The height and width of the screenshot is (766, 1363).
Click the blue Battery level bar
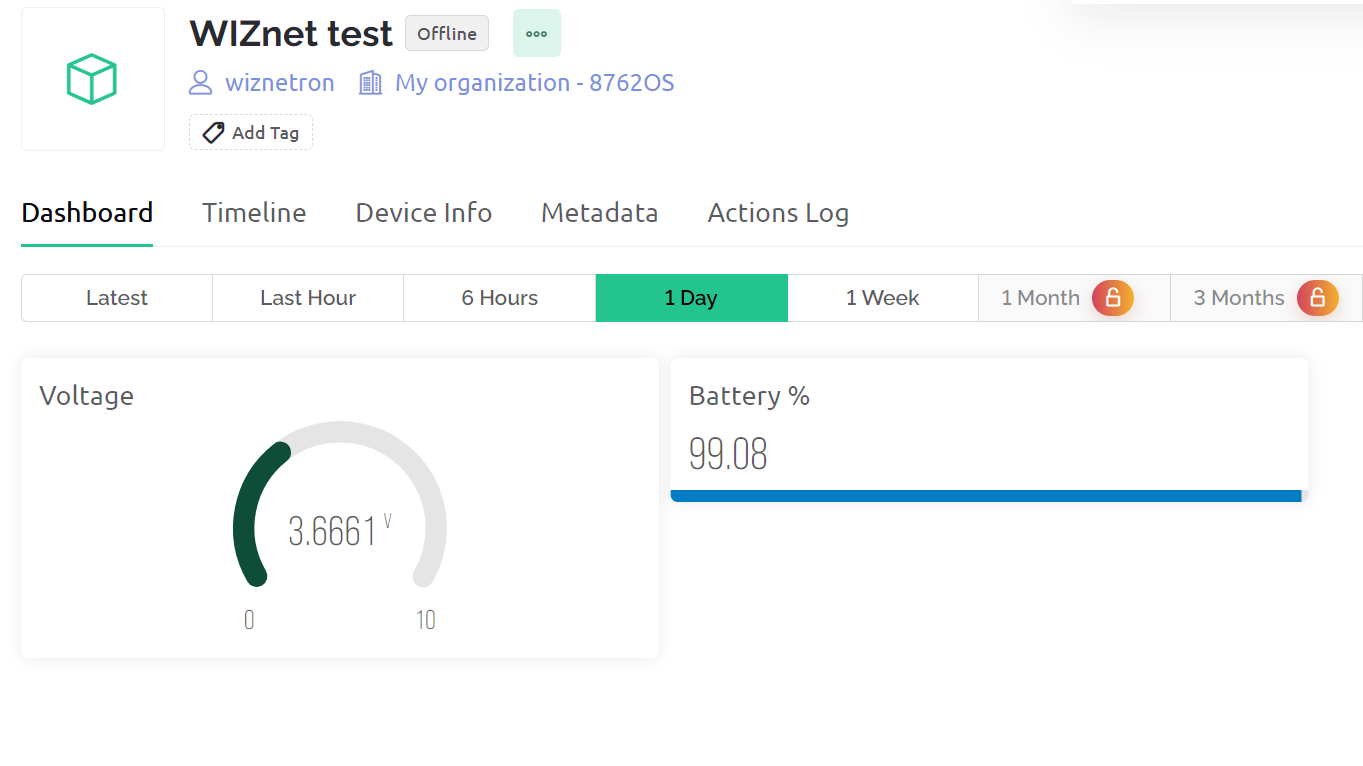pos(986,496)
